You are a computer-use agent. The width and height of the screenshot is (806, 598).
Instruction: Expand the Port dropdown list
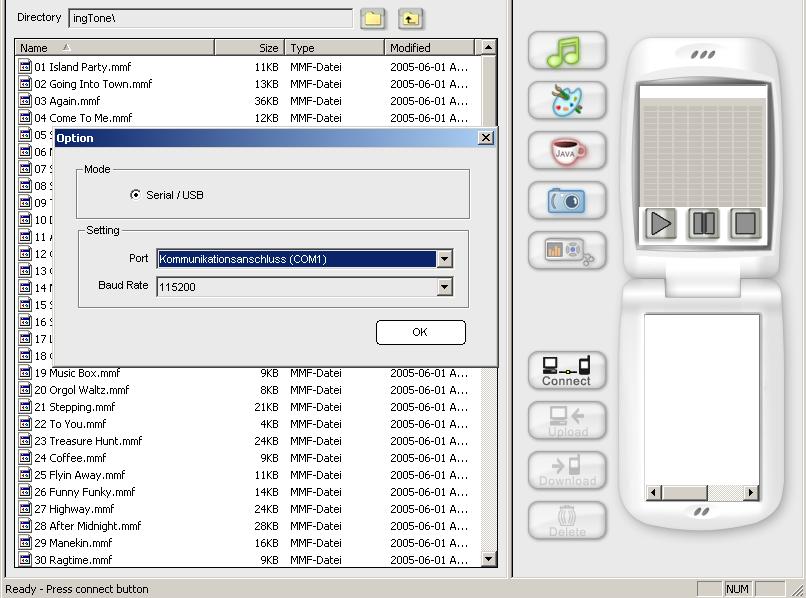444,259
